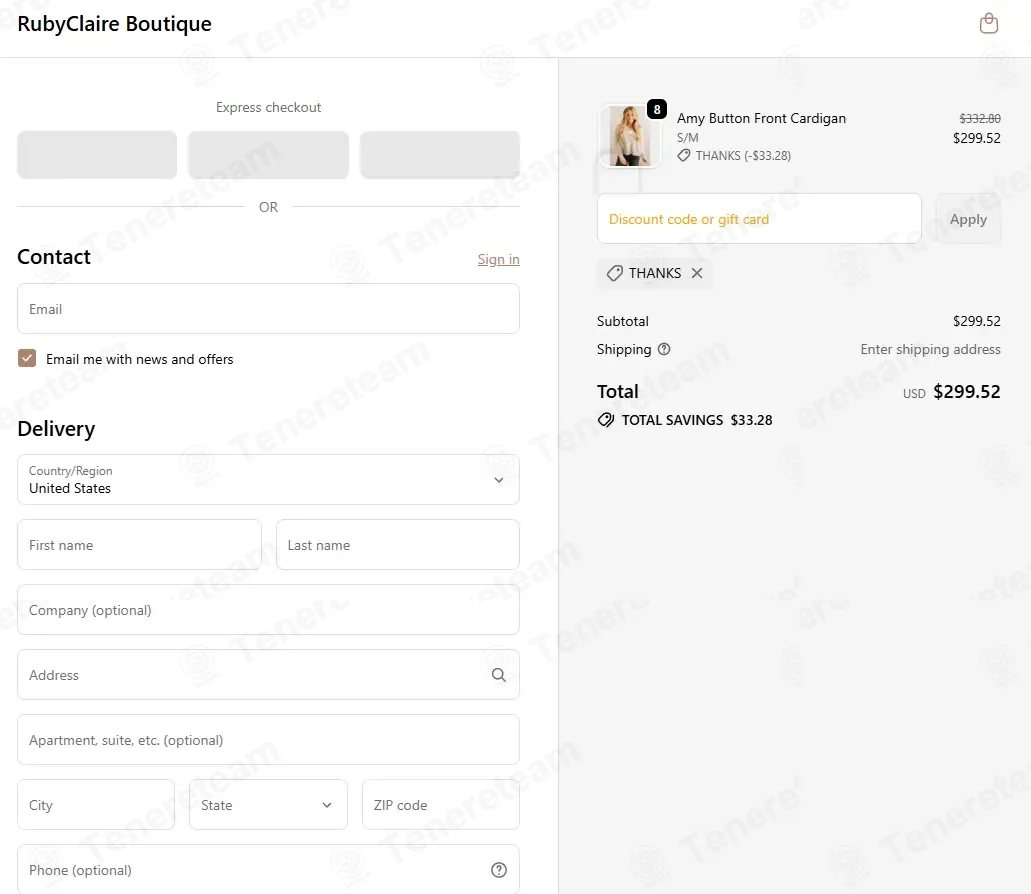
Task: Uncheck Email me with news and offers
Action: [x=27, y=359]
